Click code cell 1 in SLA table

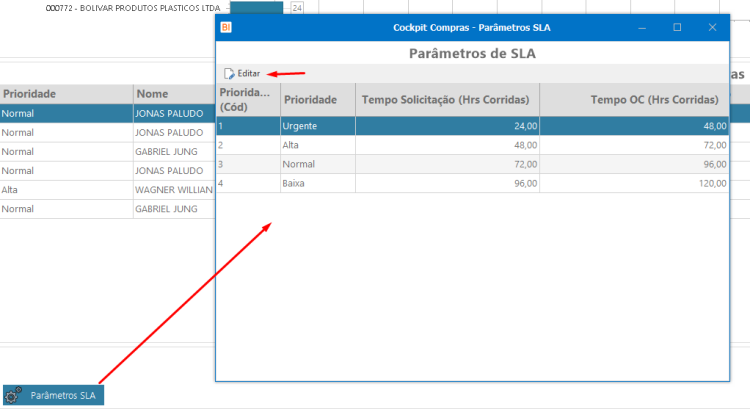tap(248, 126)
